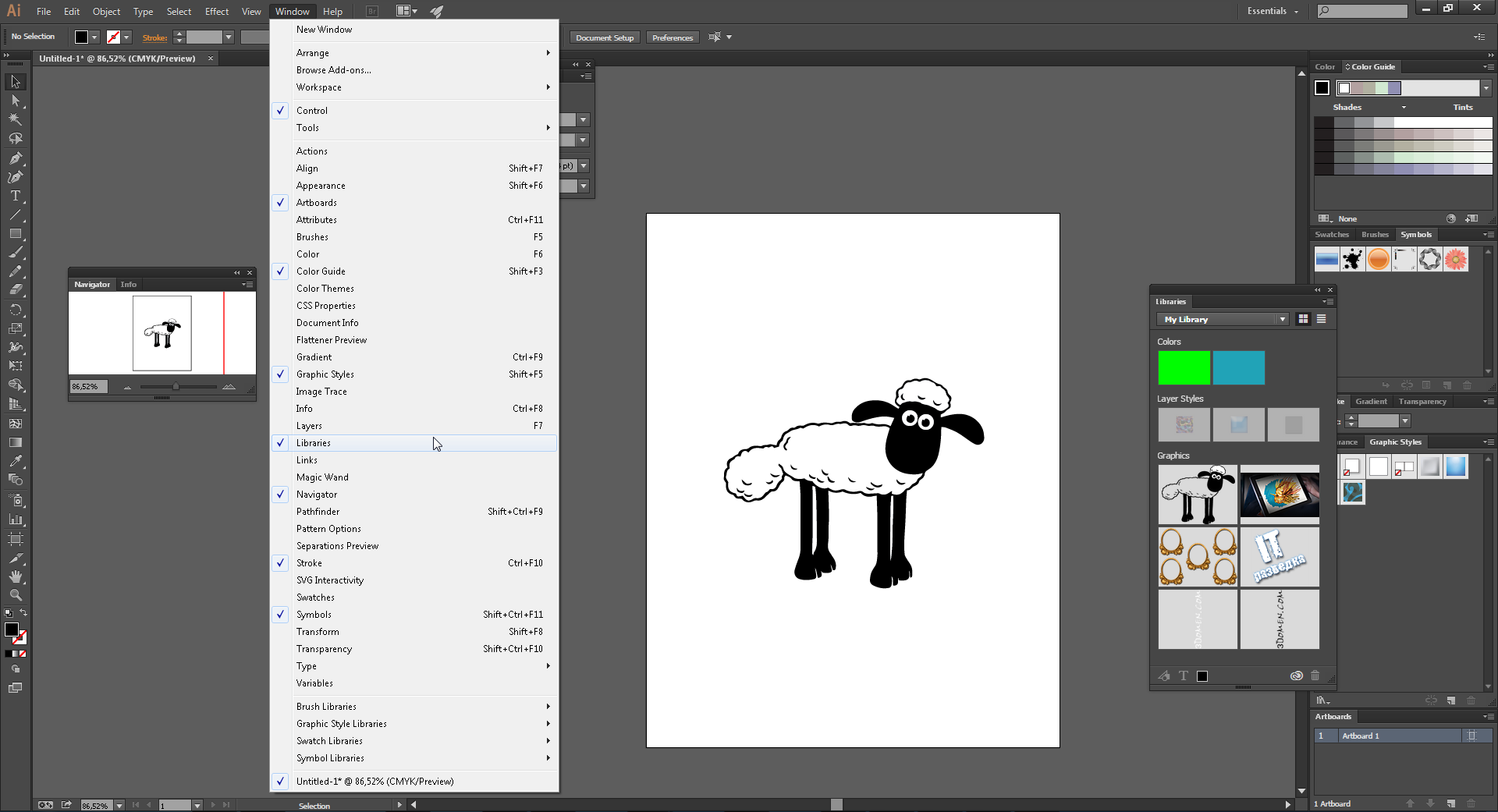Uncheck Color Guide in Window menu
The height and width of the screenshot is (812, 1498).
(x=414, y=271)
